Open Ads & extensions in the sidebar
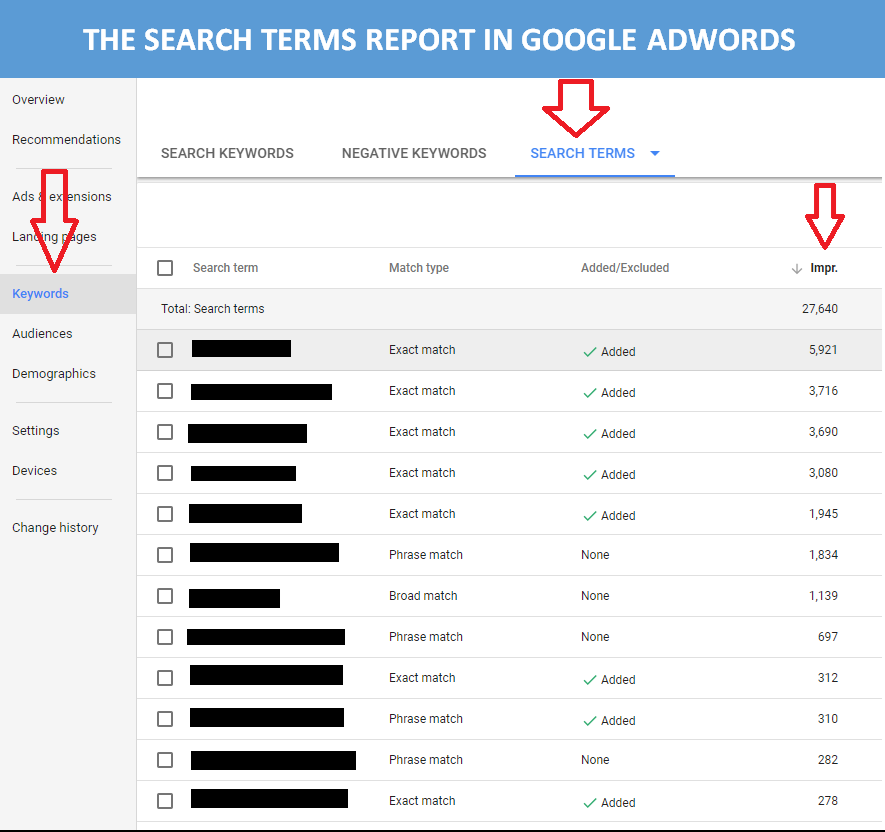This screenshot has height=832, width=885. (x=62, y=196)
